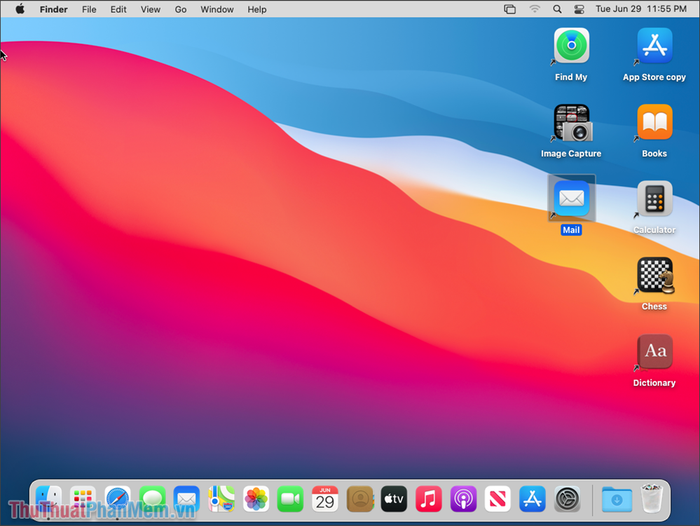Select the App Store copy desktop icon
This screenshot has height=526, width=700.
(654, 46)
